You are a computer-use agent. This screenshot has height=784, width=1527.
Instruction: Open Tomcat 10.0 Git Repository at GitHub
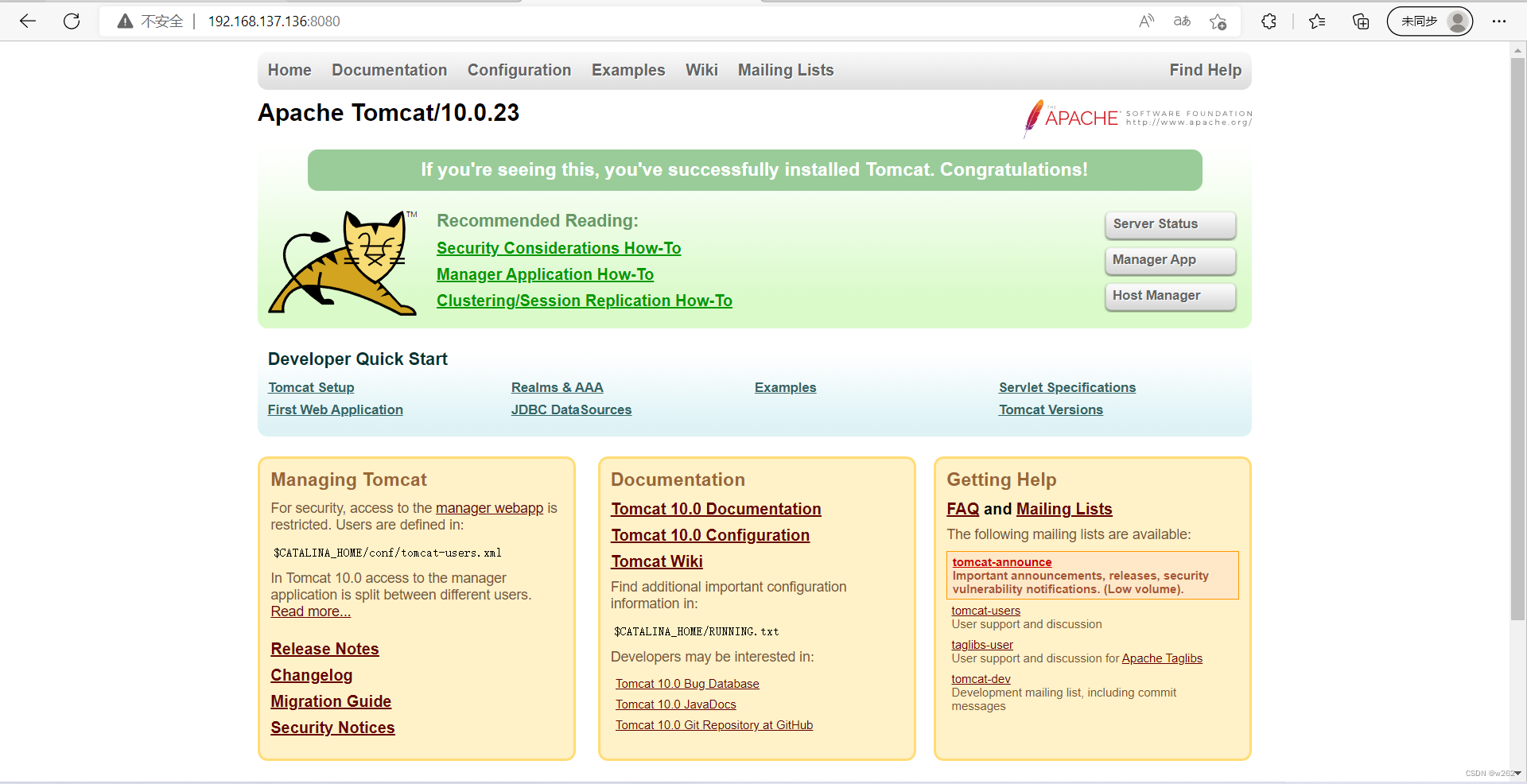[x=714, y=725]
